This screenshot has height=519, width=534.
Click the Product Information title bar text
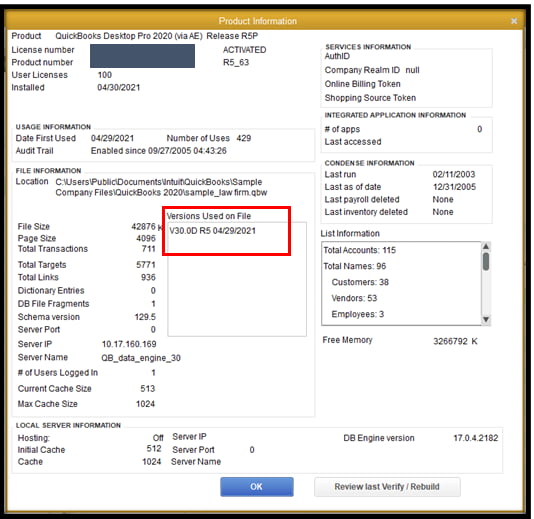pyautogui.click(x=257, y=21)
